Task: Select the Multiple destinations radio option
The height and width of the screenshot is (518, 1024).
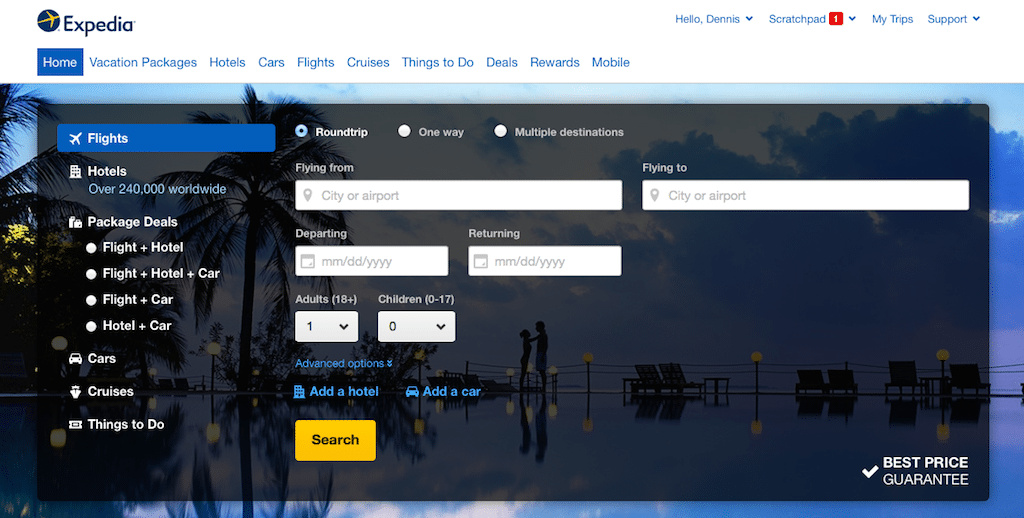Action: tap(500, 131)
